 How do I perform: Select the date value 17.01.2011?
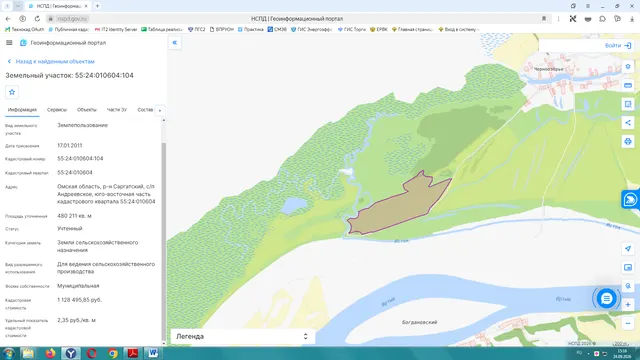[x=70, y=145]
